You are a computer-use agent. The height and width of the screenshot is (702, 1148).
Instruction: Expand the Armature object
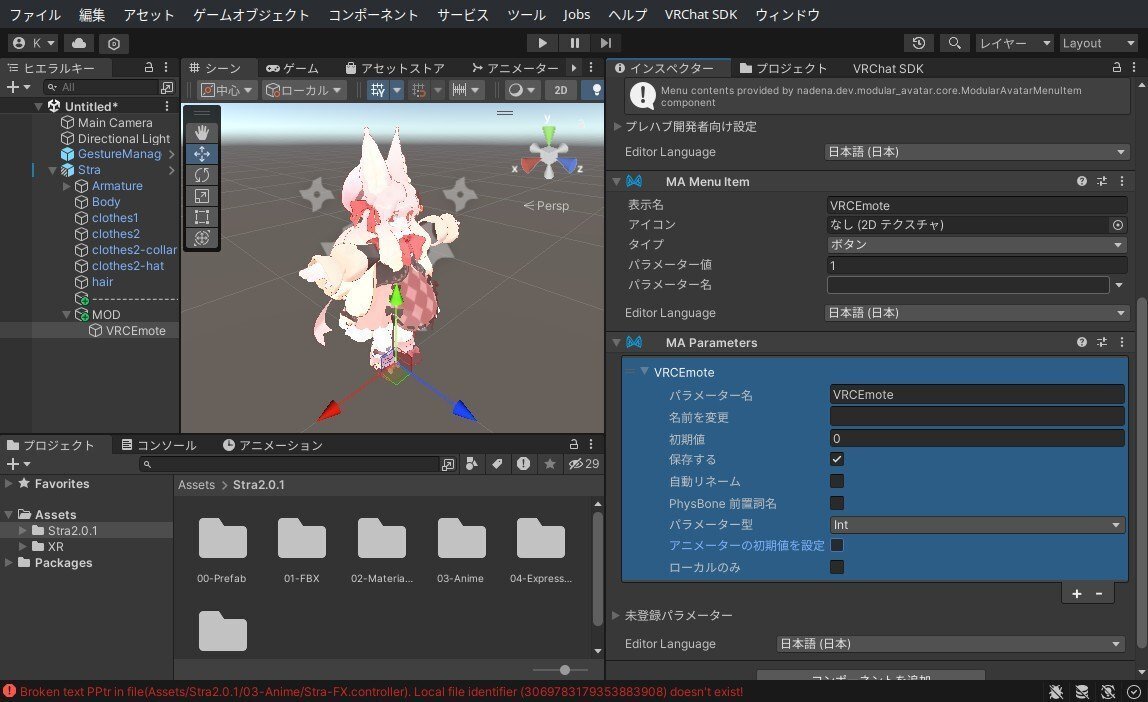(x=67, y=186)
